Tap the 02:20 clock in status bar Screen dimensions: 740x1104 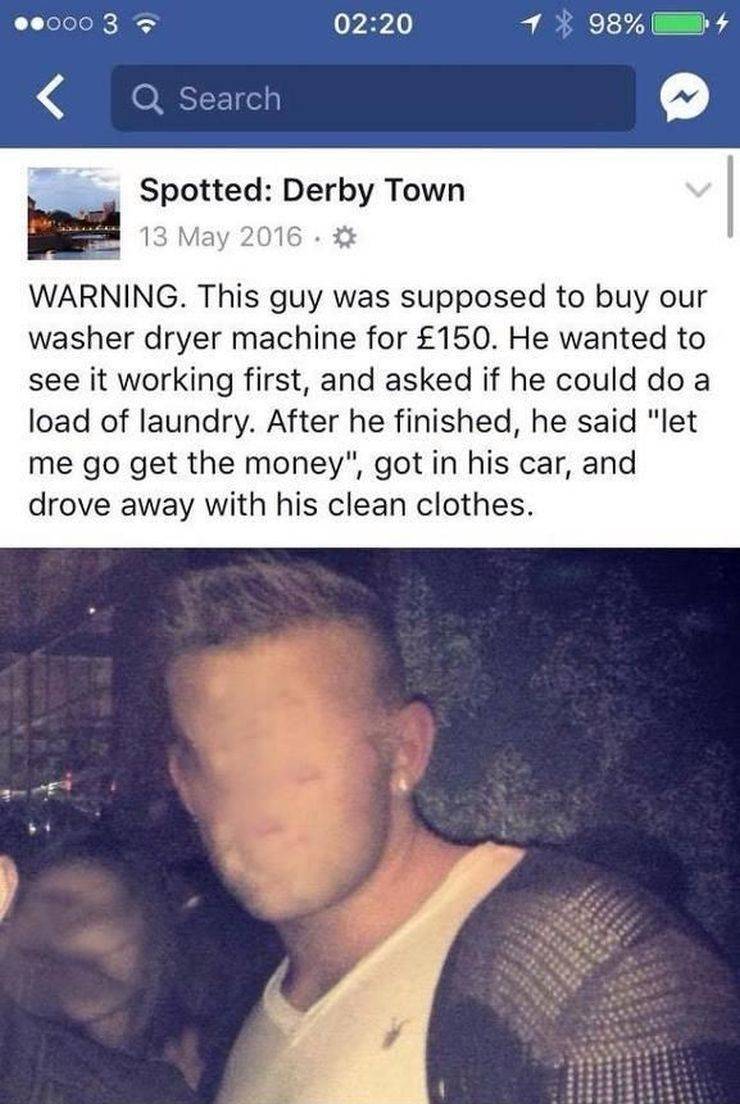pyautogui.click(x=372, y=25)
